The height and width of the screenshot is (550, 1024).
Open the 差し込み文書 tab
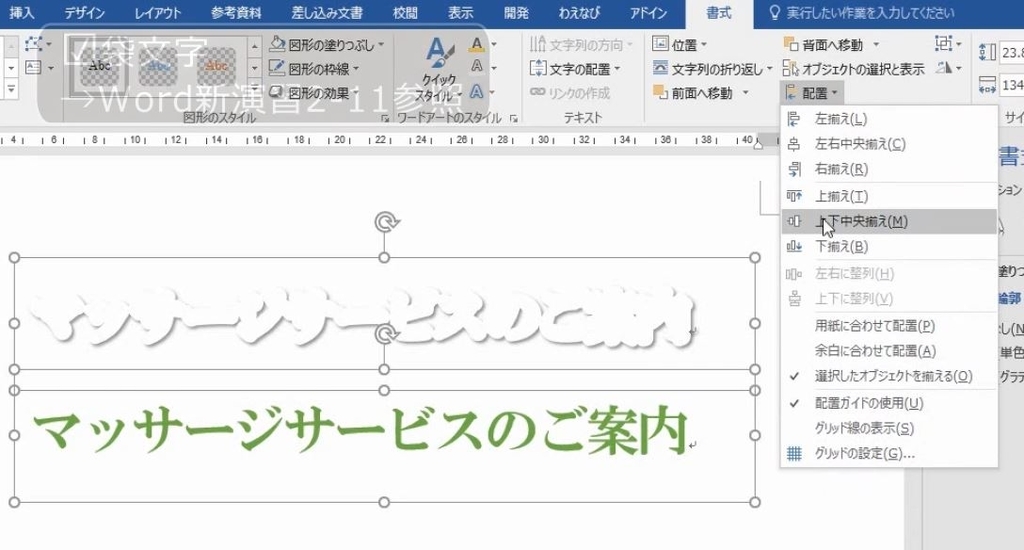[x=327, y=13]
